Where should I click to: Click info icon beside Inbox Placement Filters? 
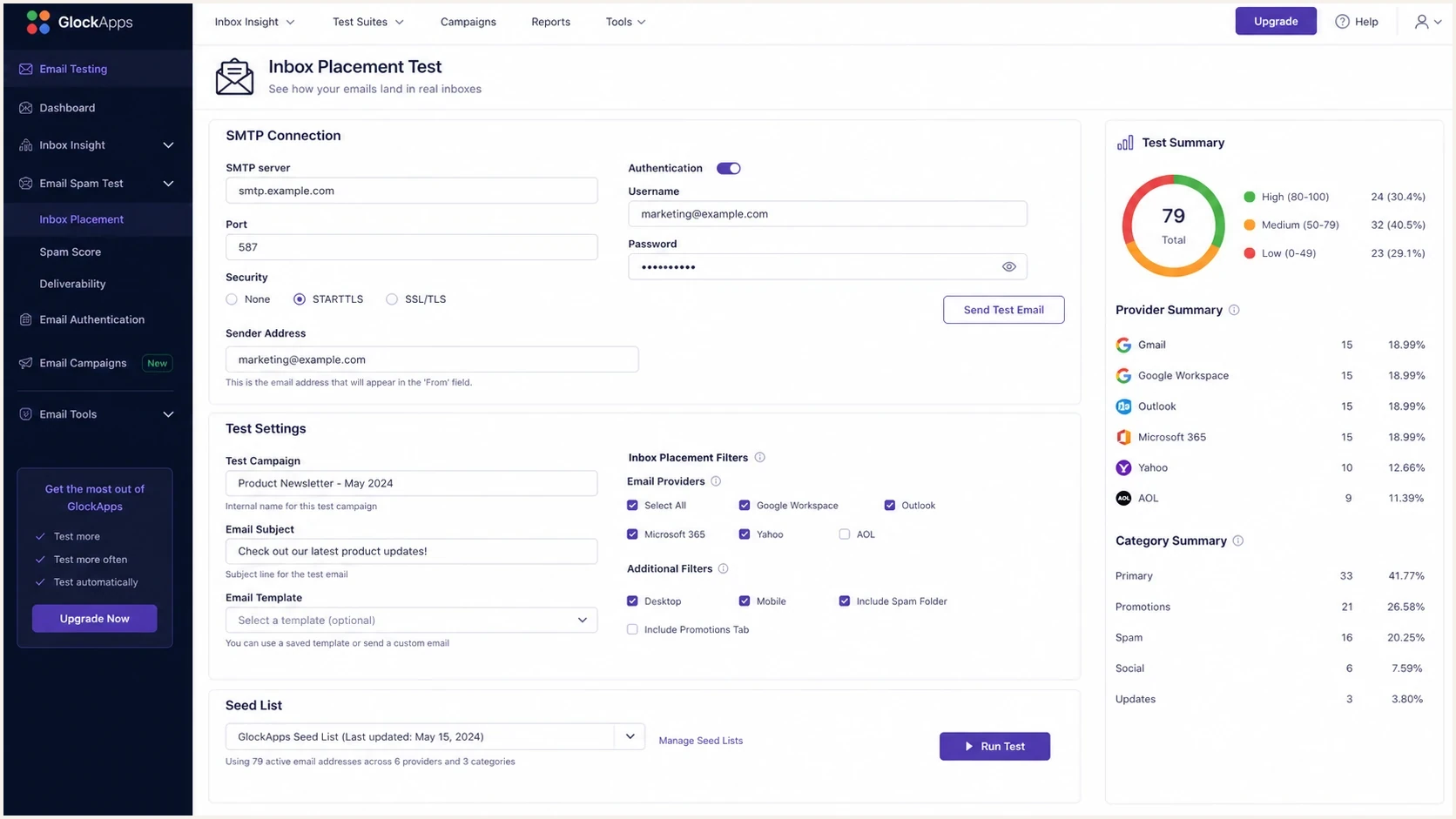pyautogui.click(x=759, y=458)
